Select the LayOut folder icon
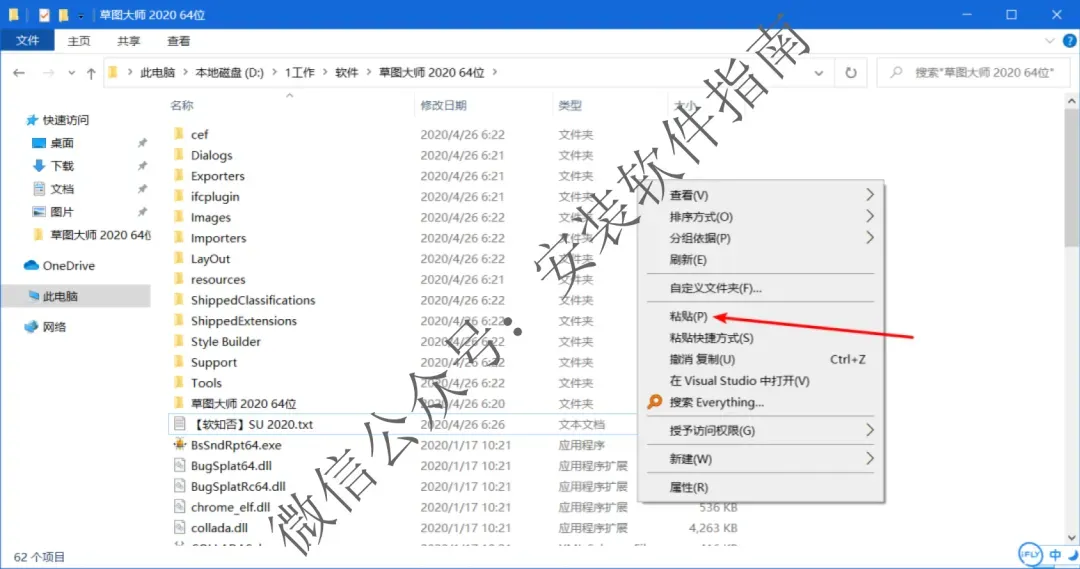This screenshot has width=1080, height=569. 179,258
